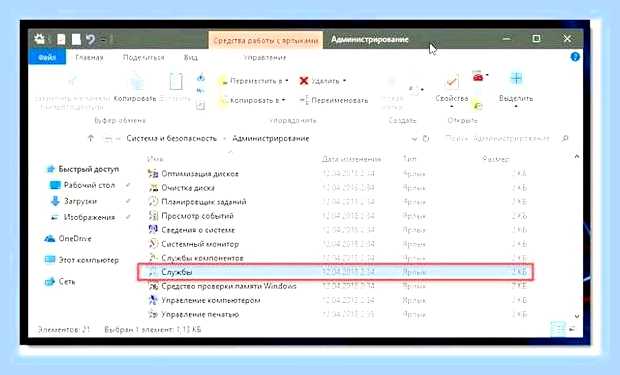Screen dimensions: 620x375
Task: Click the Выделить selection icon
Action: (516, 79)
